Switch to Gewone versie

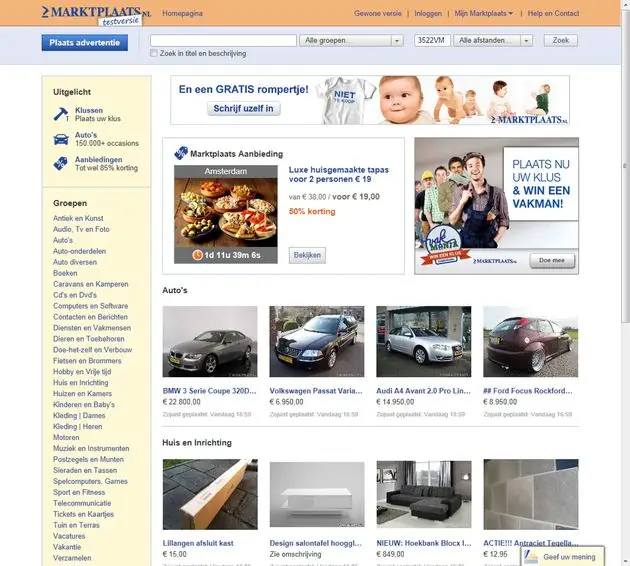[378, 13]
